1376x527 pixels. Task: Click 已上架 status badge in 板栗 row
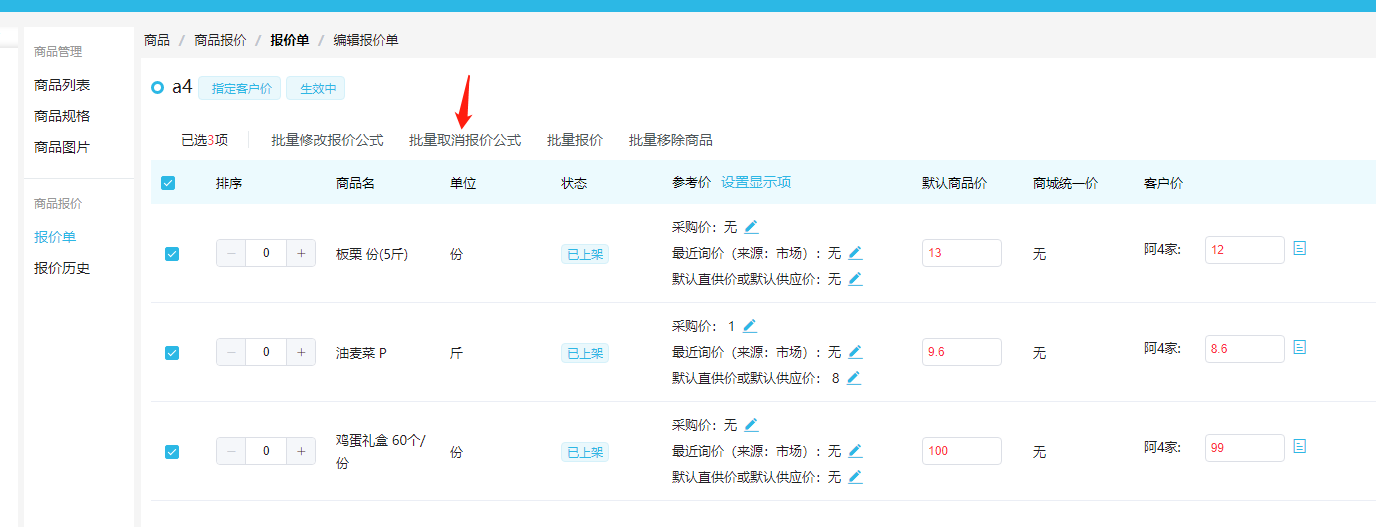pos(585,254)
